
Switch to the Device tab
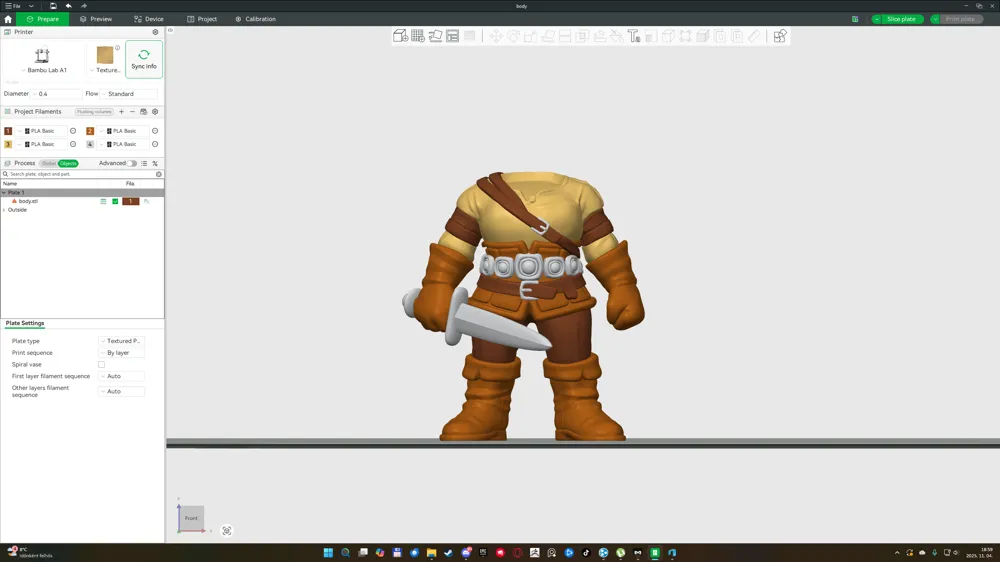149,19
